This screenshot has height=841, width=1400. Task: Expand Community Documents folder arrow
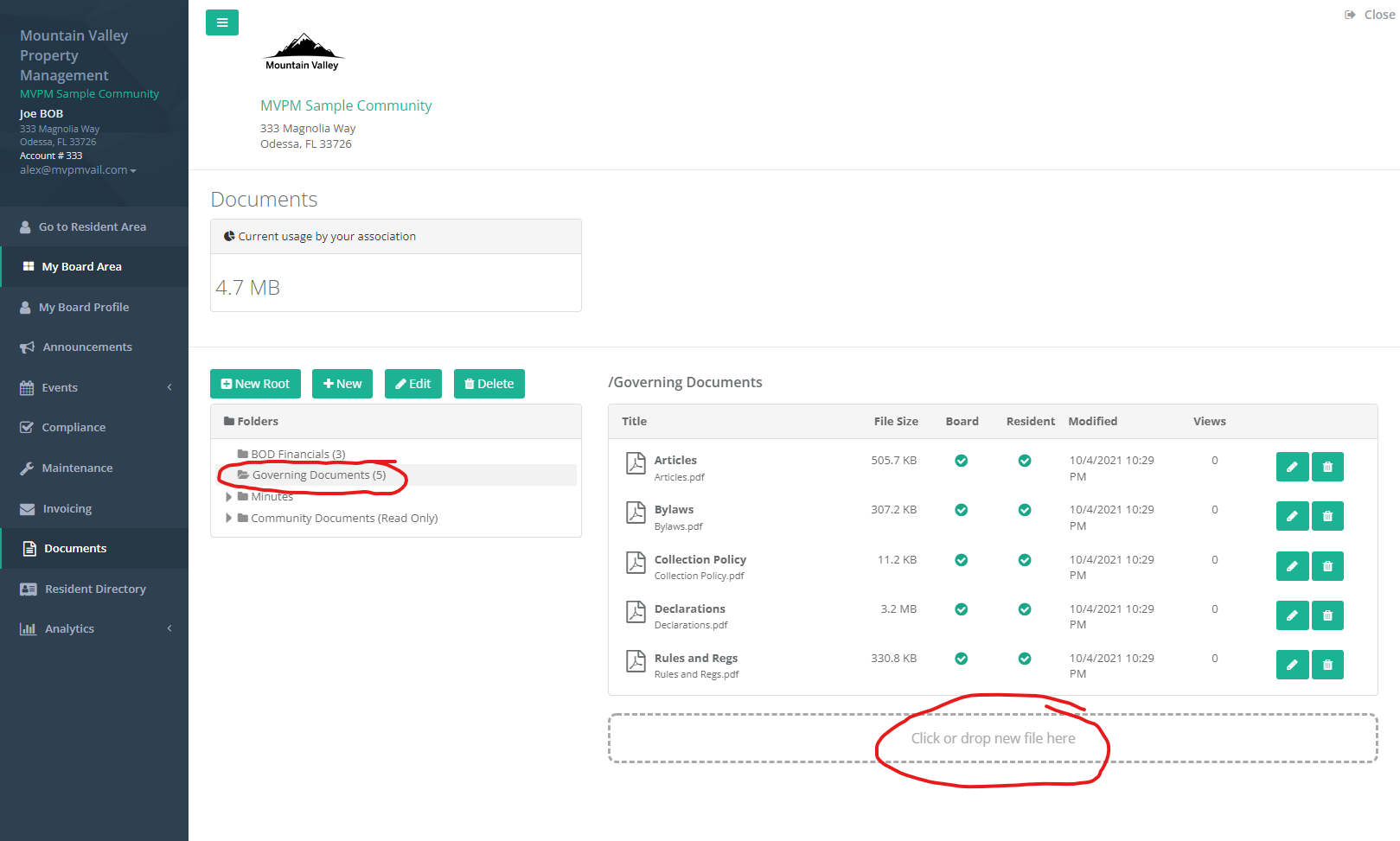pyautogui.click(x=228, y=518)
